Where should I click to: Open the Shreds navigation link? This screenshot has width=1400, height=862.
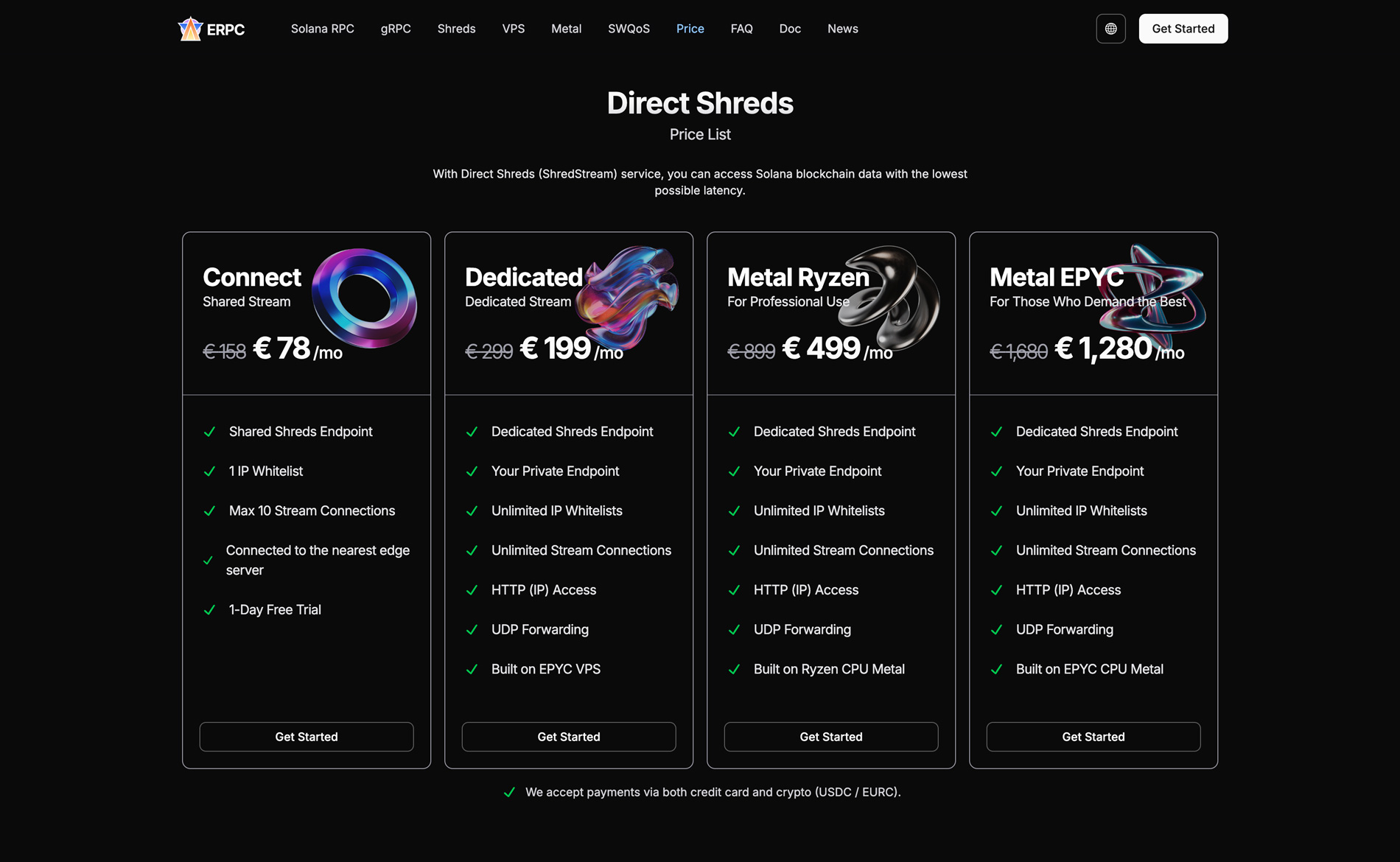tap(456, 29)
